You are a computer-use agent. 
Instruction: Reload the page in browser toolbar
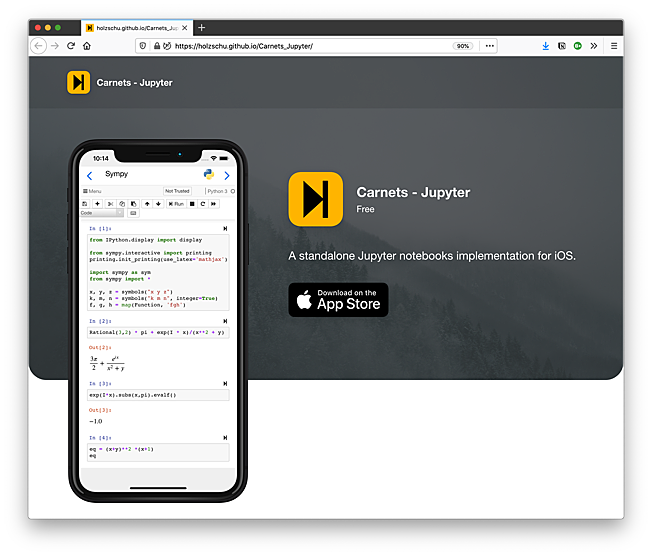(71, 46)
